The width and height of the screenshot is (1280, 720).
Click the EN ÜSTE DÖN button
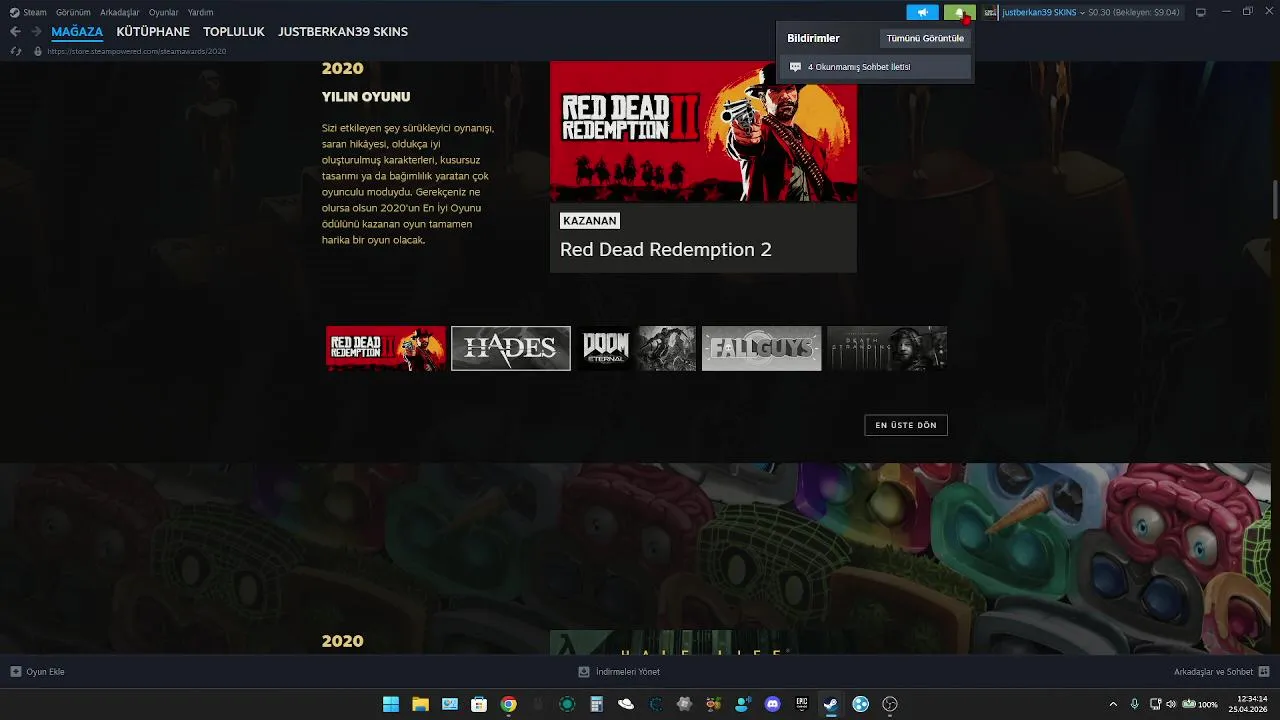tap(906, 425)
